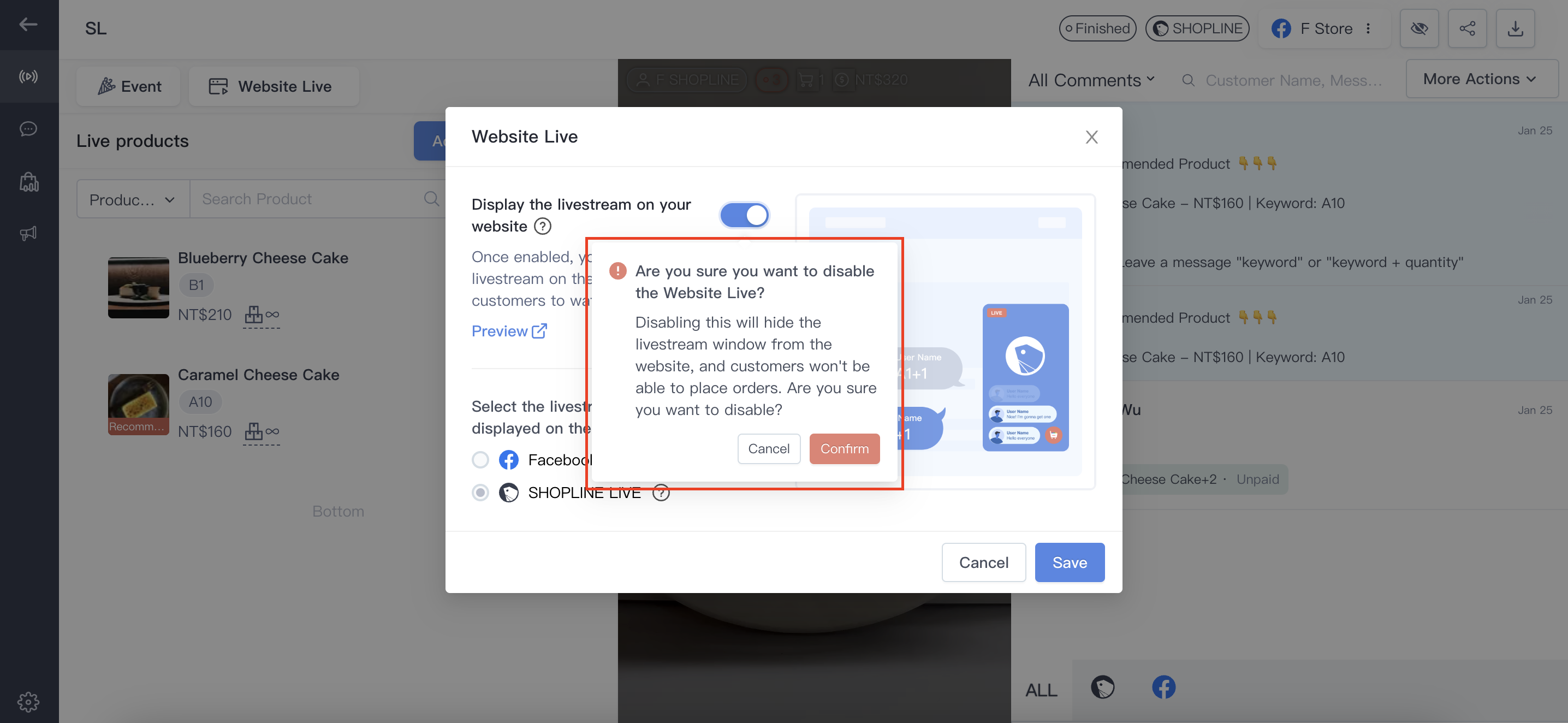The height and width of the screenshot is (723, 1568).
Task: Switch to the Website Live tab
Action: [274, 86]
